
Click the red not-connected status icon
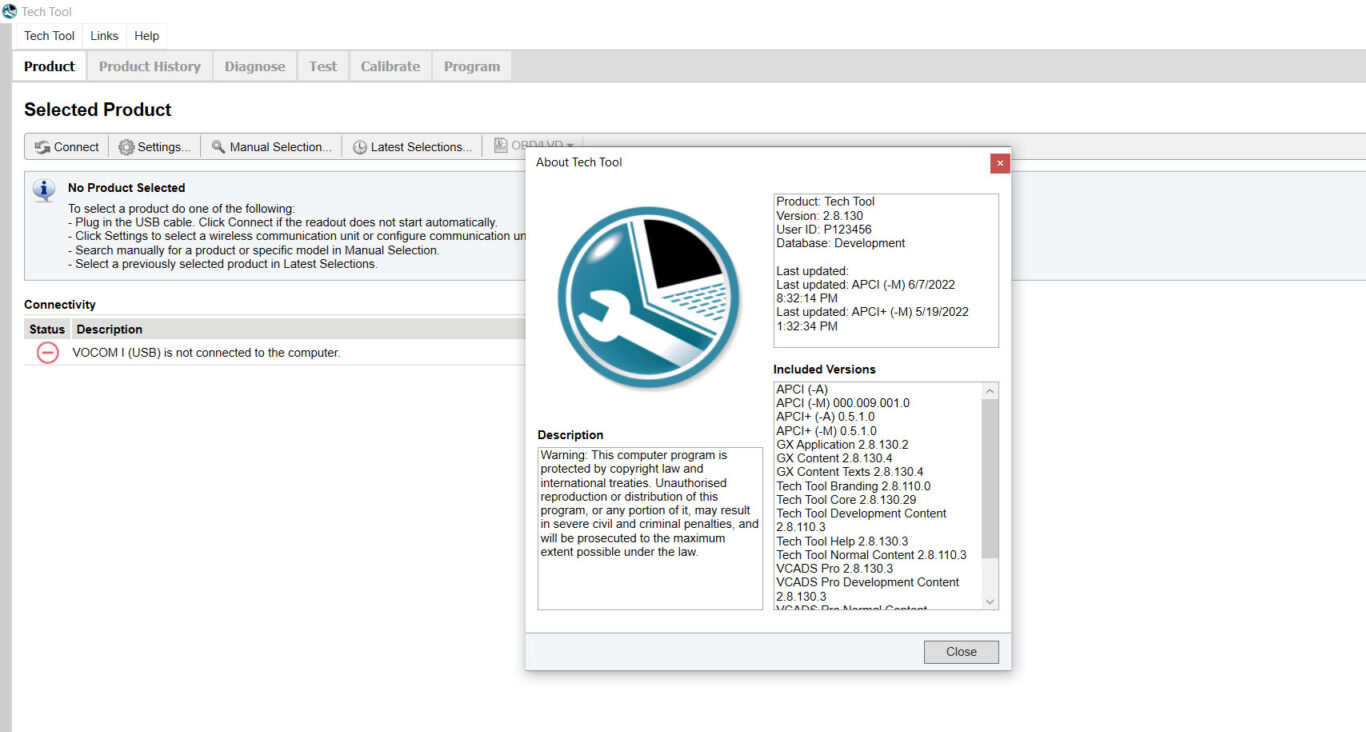tap(47, 353)
